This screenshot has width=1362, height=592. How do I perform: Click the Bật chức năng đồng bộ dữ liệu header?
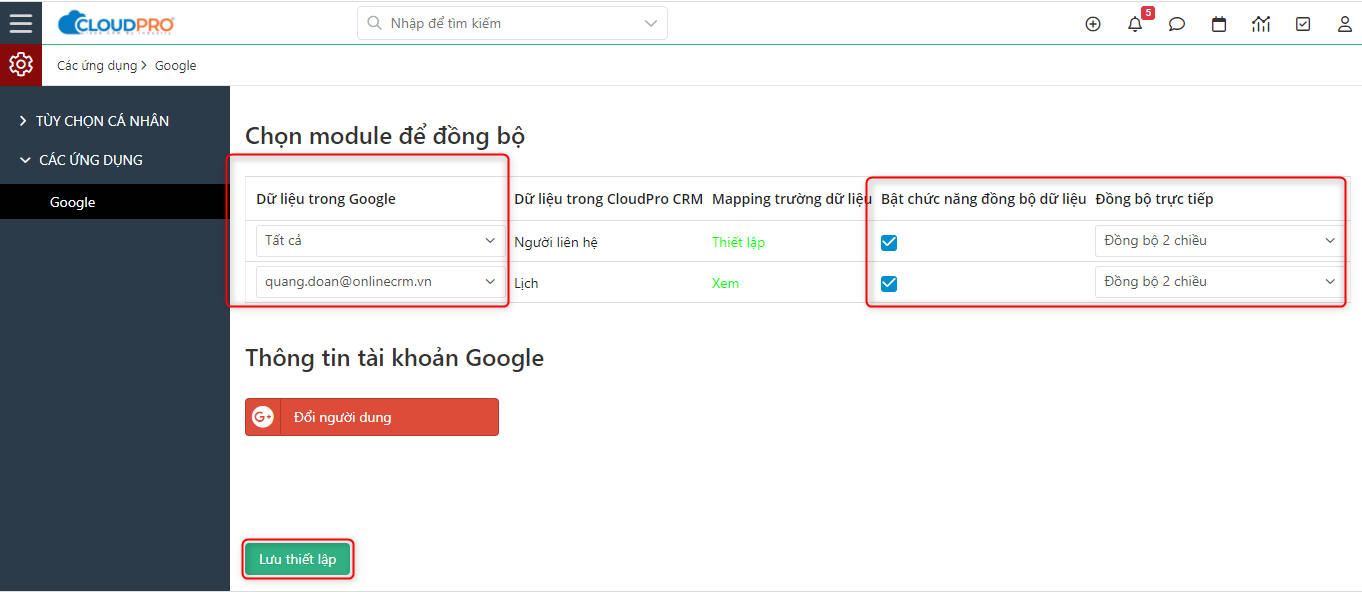tap(983, 199)
